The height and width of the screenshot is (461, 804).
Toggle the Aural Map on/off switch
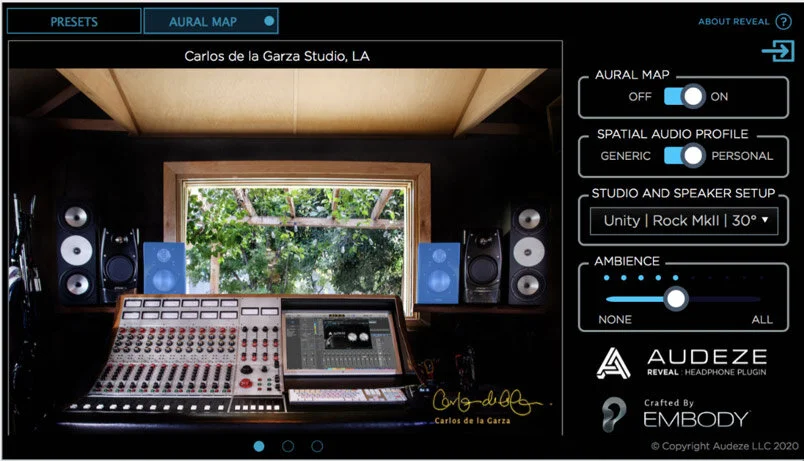point(684,96)
